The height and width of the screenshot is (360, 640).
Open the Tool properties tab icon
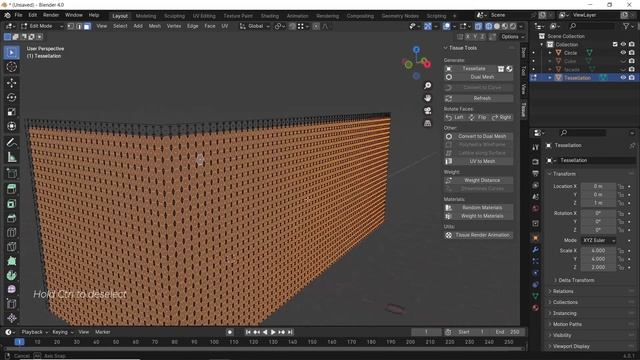(x=536, y=147)
